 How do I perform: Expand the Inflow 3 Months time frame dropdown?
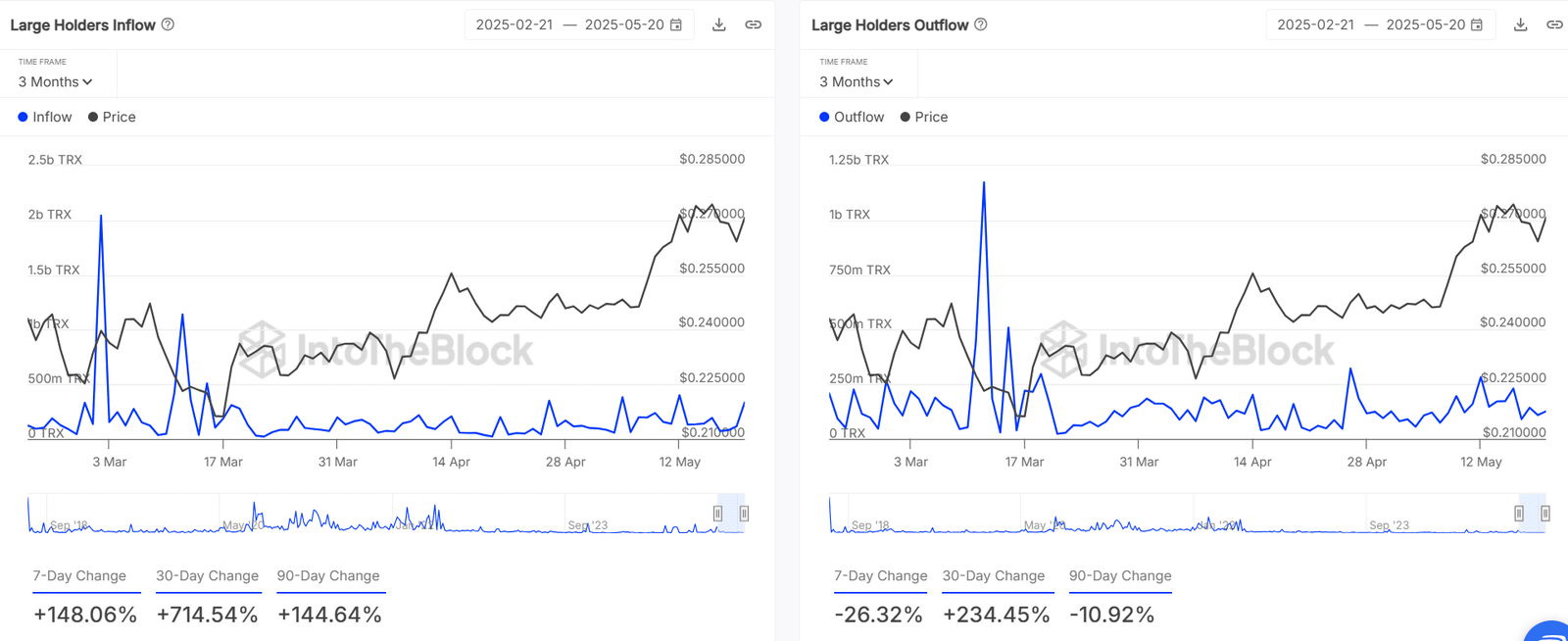click(56, 82)
